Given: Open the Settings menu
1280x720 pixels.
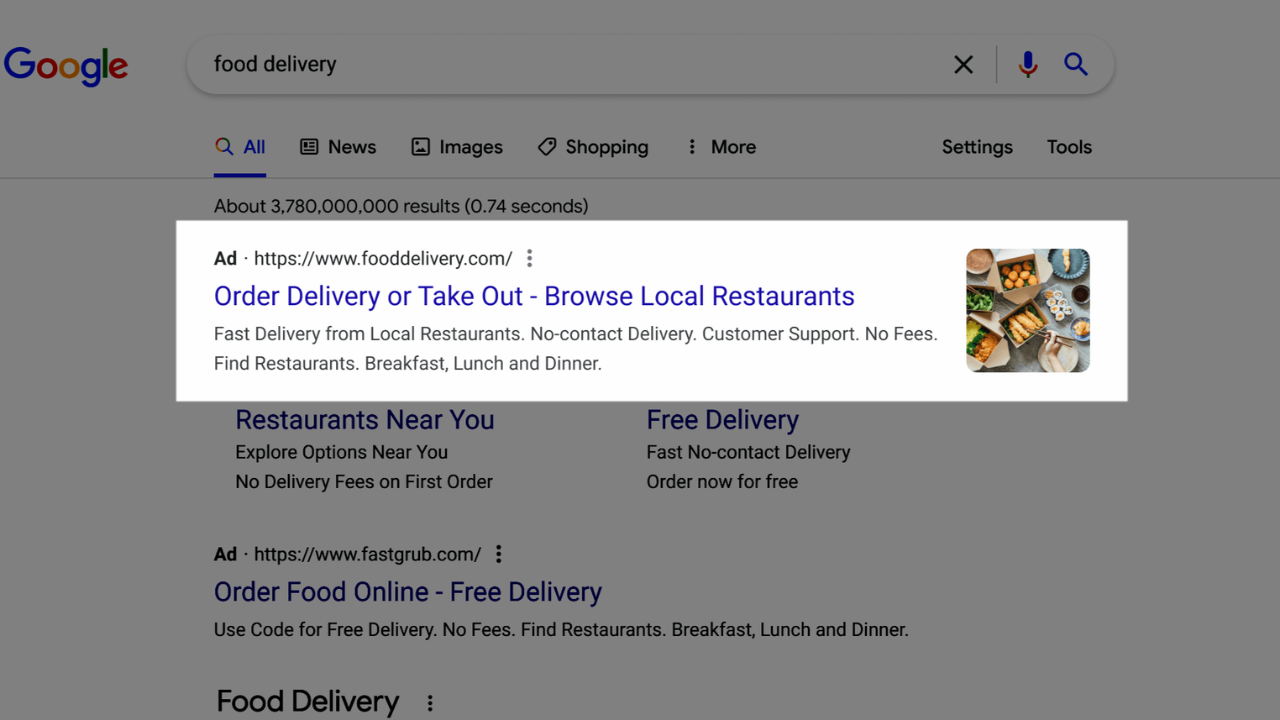Looking at the screenshot, I should pyautogui.click(x=976, y=147).
